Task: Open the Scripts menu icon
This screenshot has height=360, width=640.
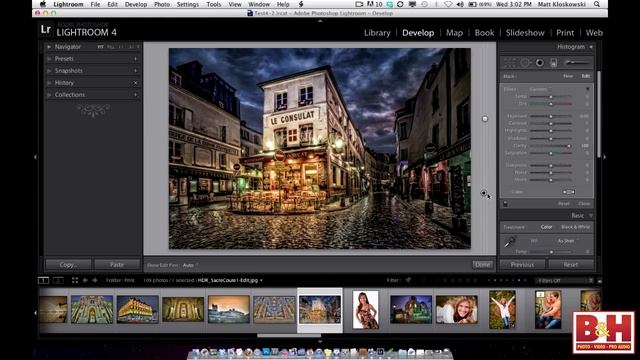Action: click(x=301, y=4)
